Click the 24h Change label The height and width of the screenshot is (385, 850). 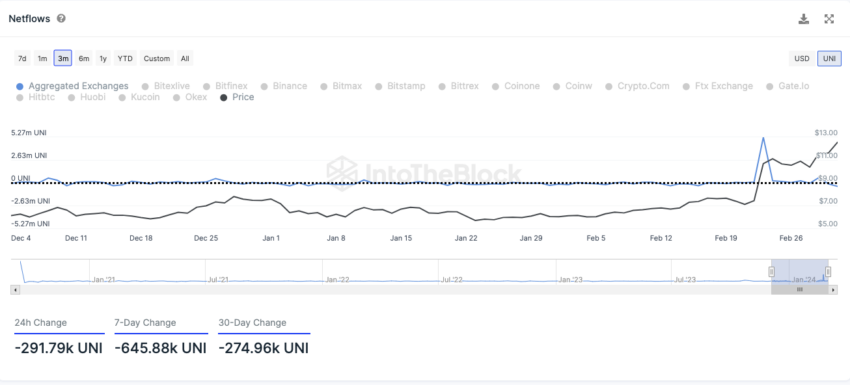pos(41,323)
